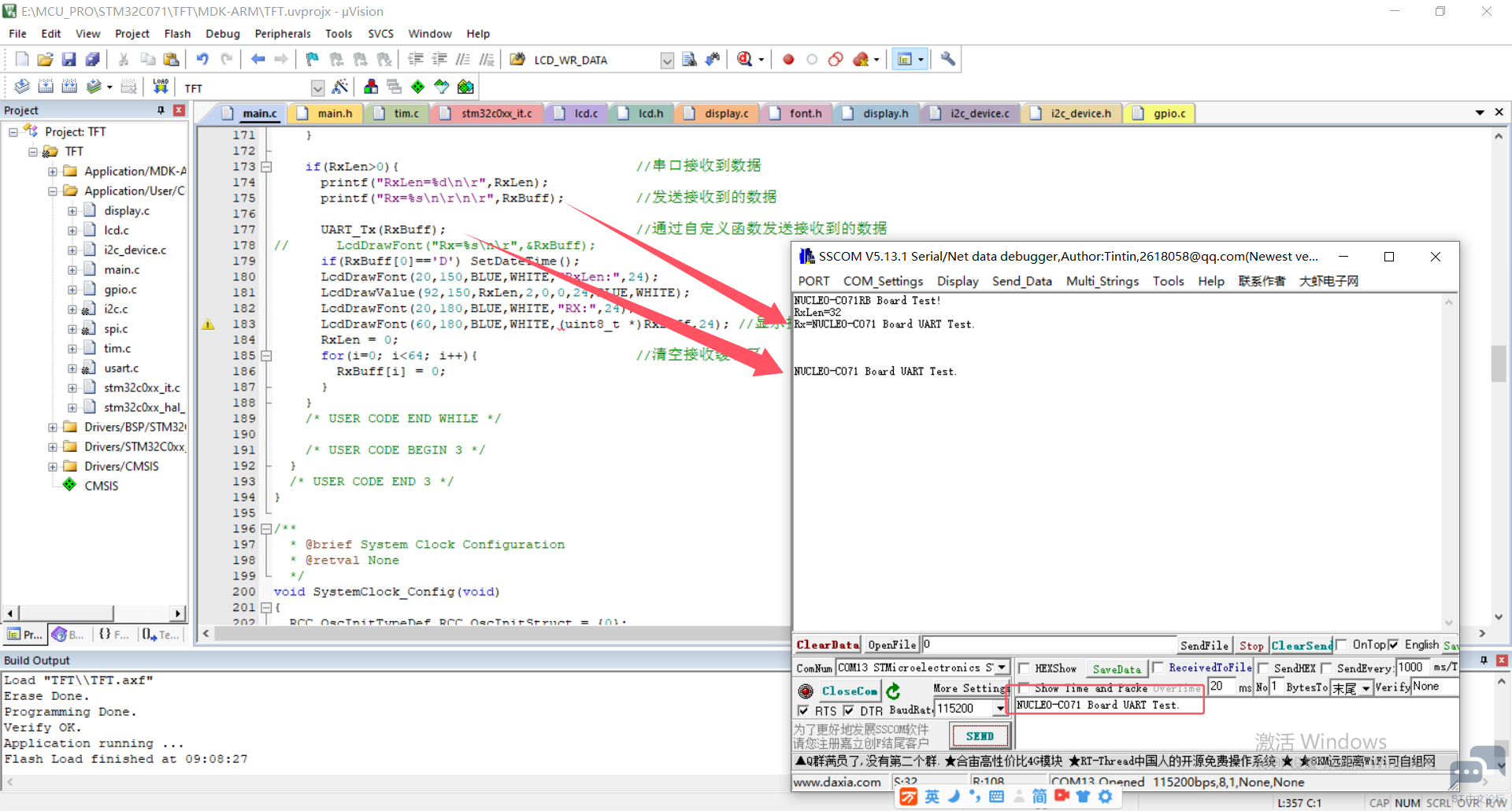Expand the Application/MDK-A group
Screen dimensions: 1512x811
click(53, 171)
